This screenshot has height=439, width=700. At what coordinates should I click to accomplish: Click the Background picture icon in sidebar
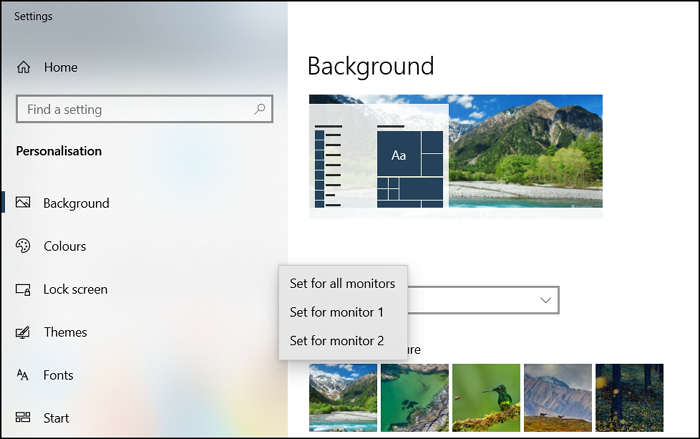[23, 202]
